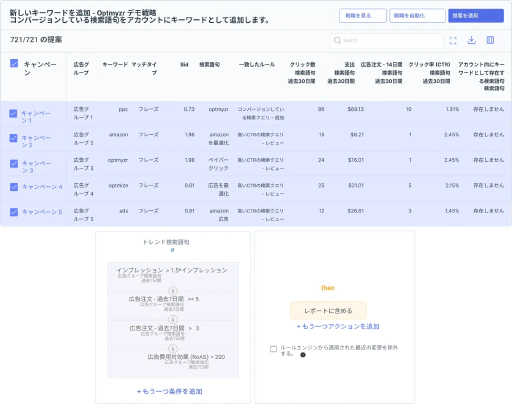The image size is (512, 406).
Task: Sort by the キーワード column header
Action: pyautogui.click(x=115, y=64)
